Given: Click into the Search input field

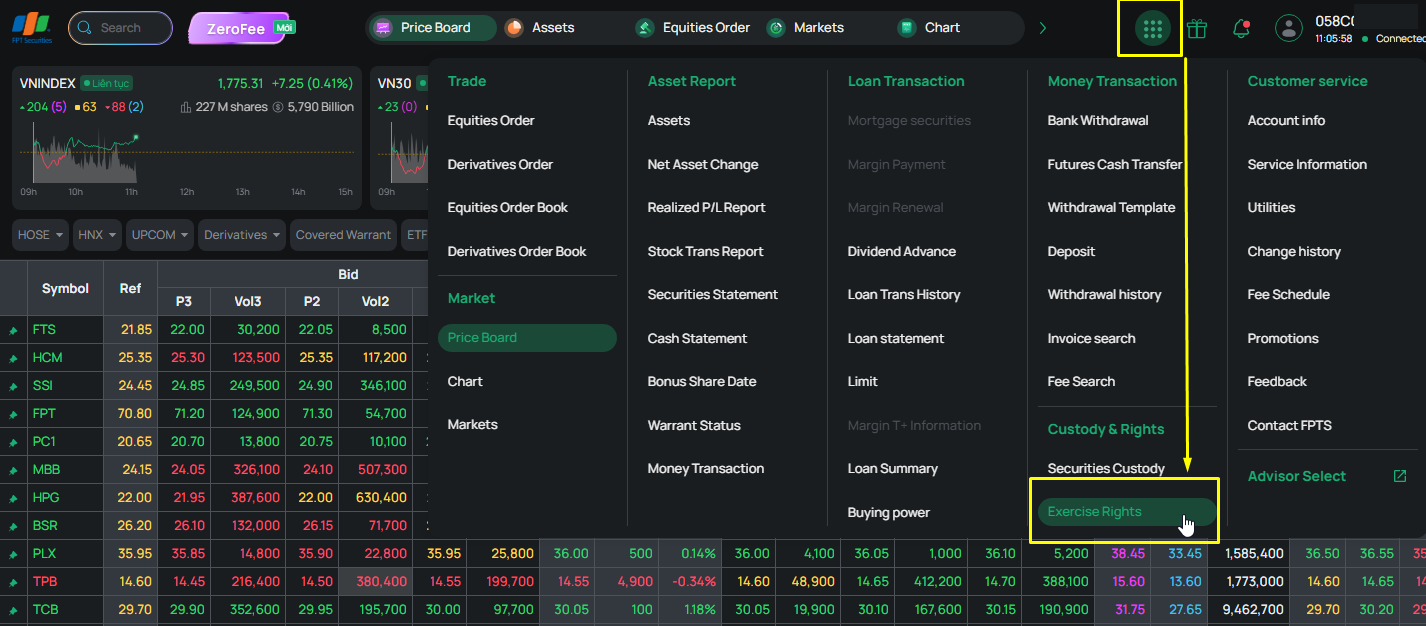Looking at the screenshot, I should pyautogui.click(x=120, y=28).
